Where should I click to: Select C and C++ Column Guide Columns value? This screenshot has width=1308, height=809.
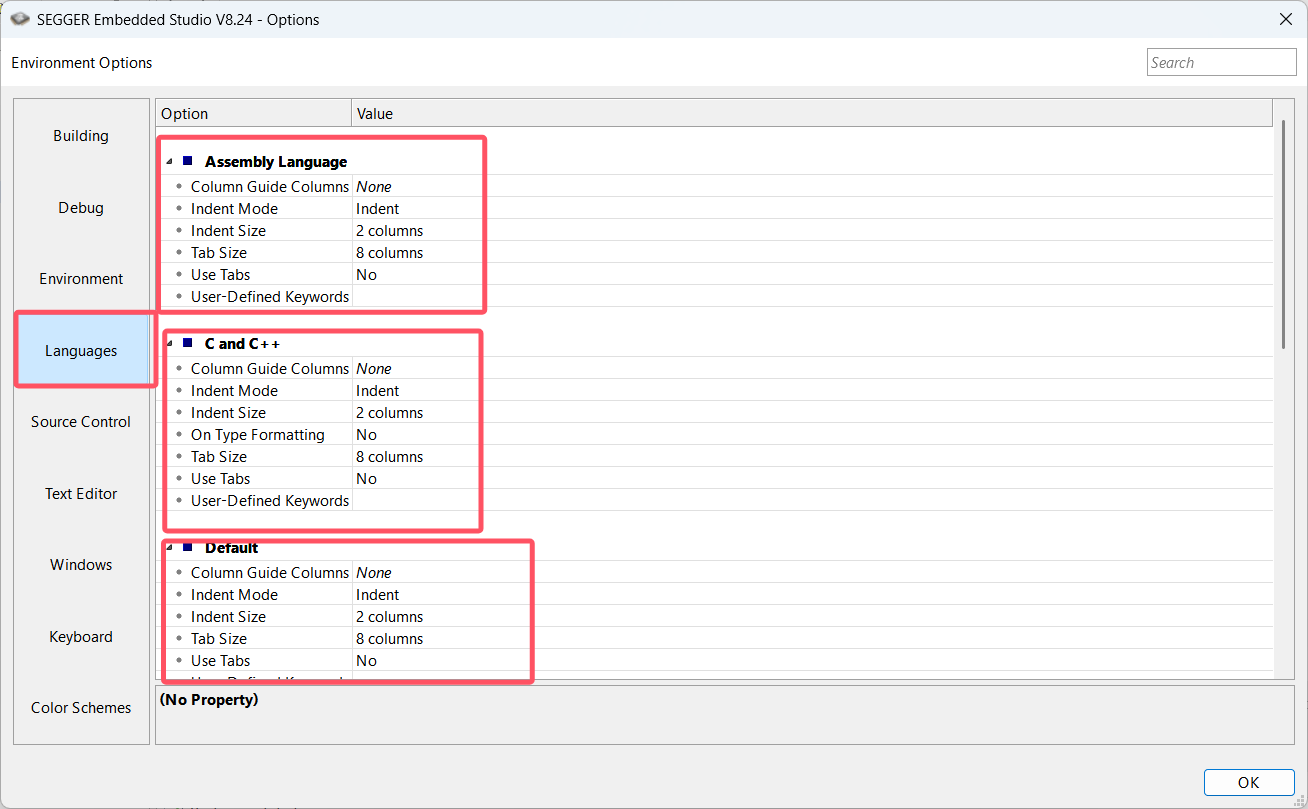coord(812,369)
